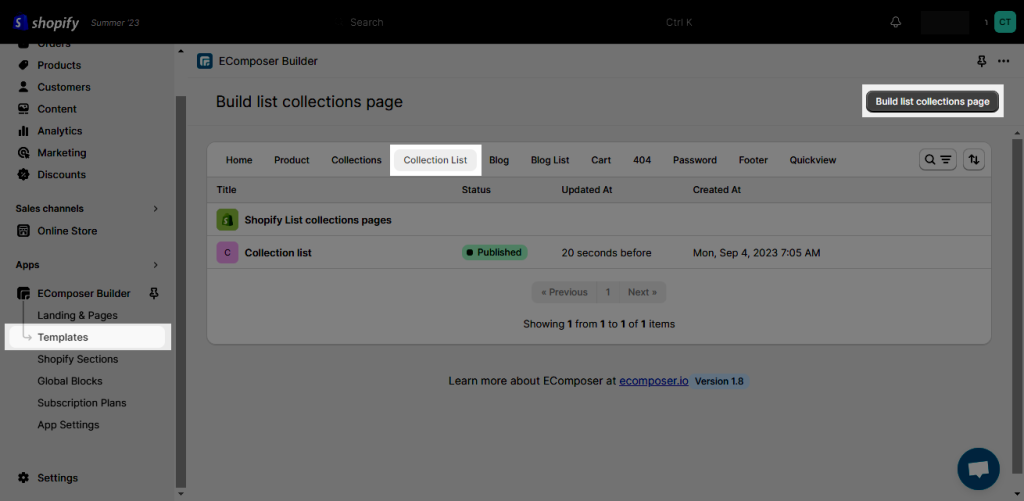The width and height of the screenshot is (1024, 501).
Task: Switch to the Cart tab
Action: tap(601, 160)
